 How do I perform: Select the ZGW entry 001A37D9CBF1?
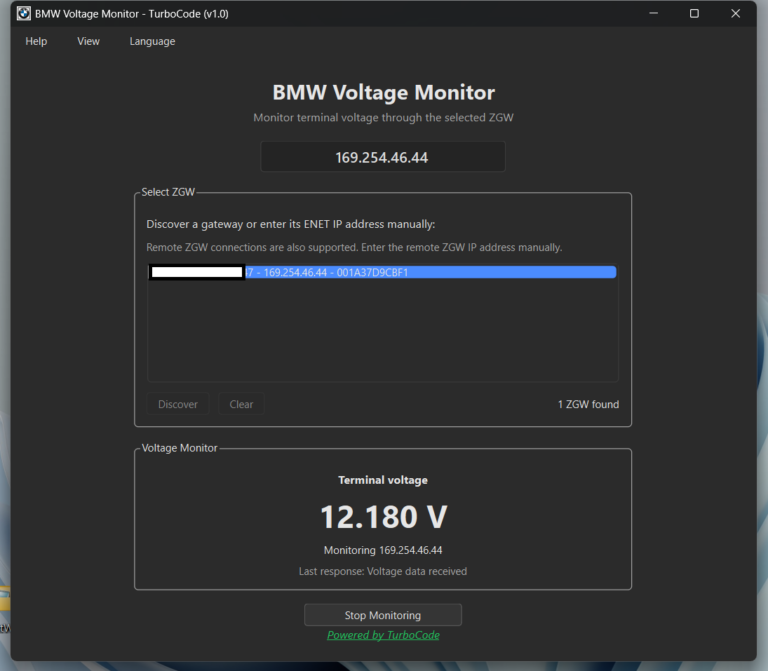pyautogui.click(x=383, y=272)
